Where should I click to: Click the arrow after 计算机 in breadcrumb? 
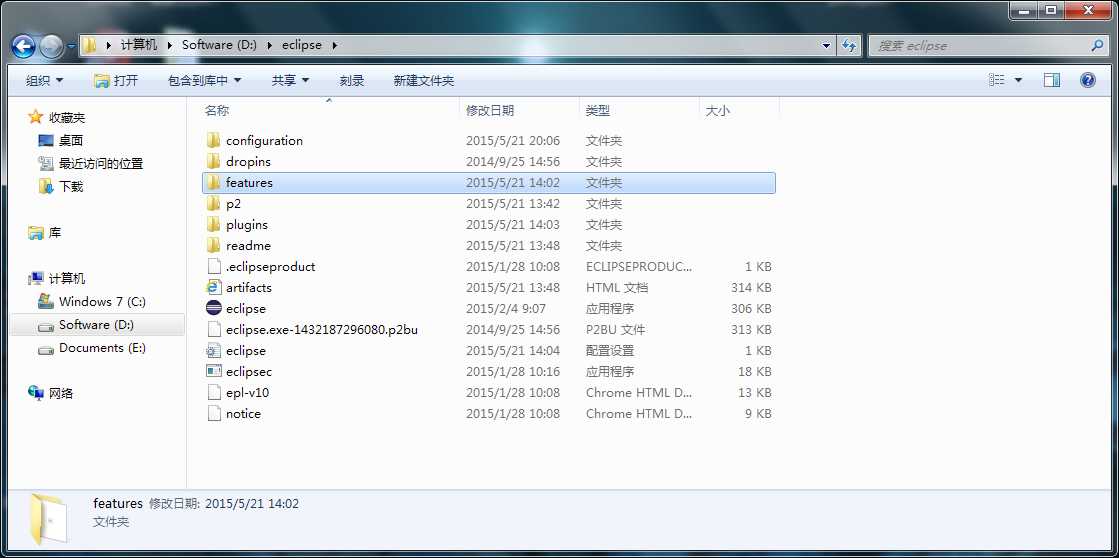point(170,45)
